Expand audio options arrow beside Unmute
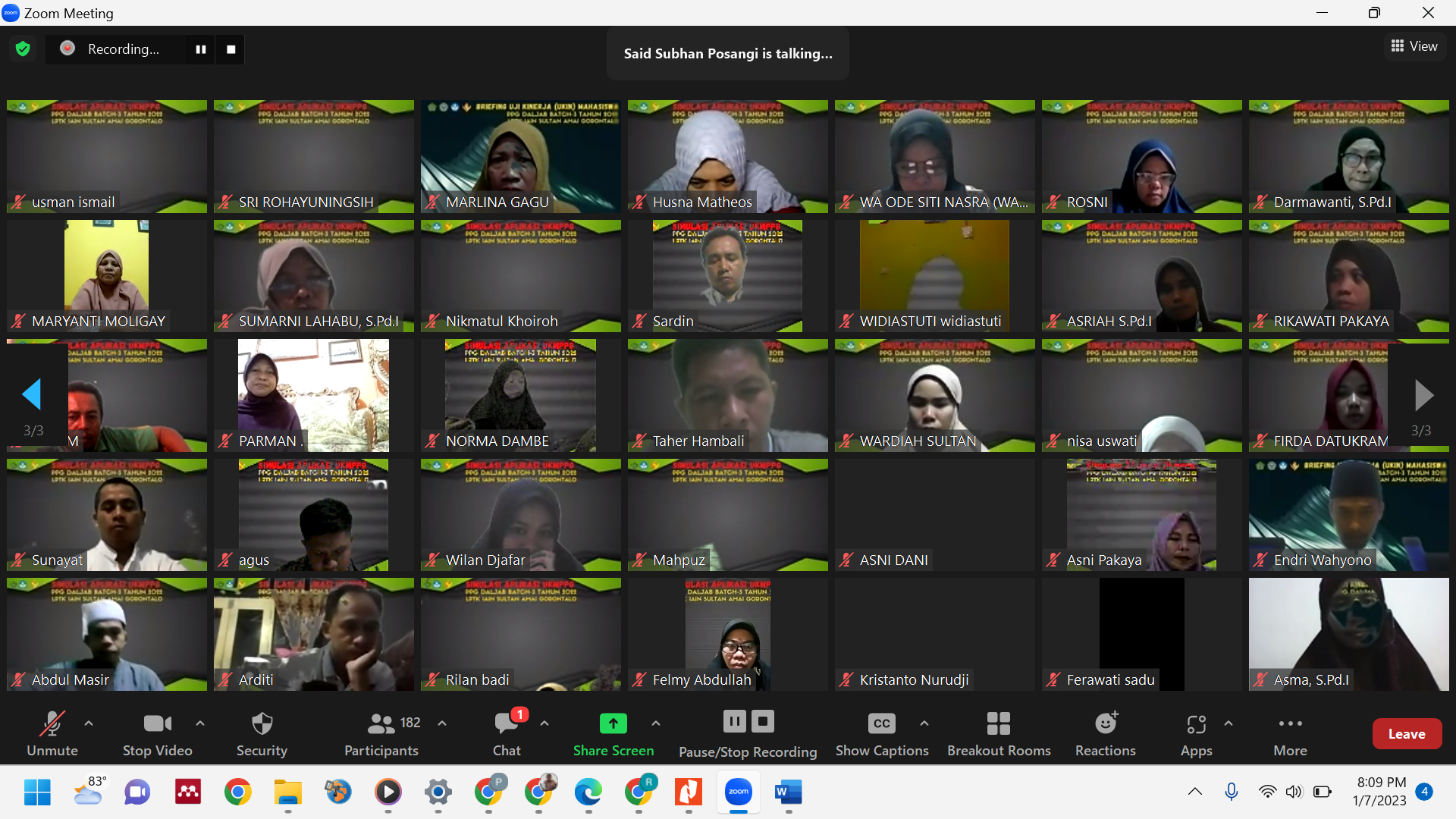Viewport: 1456px width, 819px height. pos(89,723)
